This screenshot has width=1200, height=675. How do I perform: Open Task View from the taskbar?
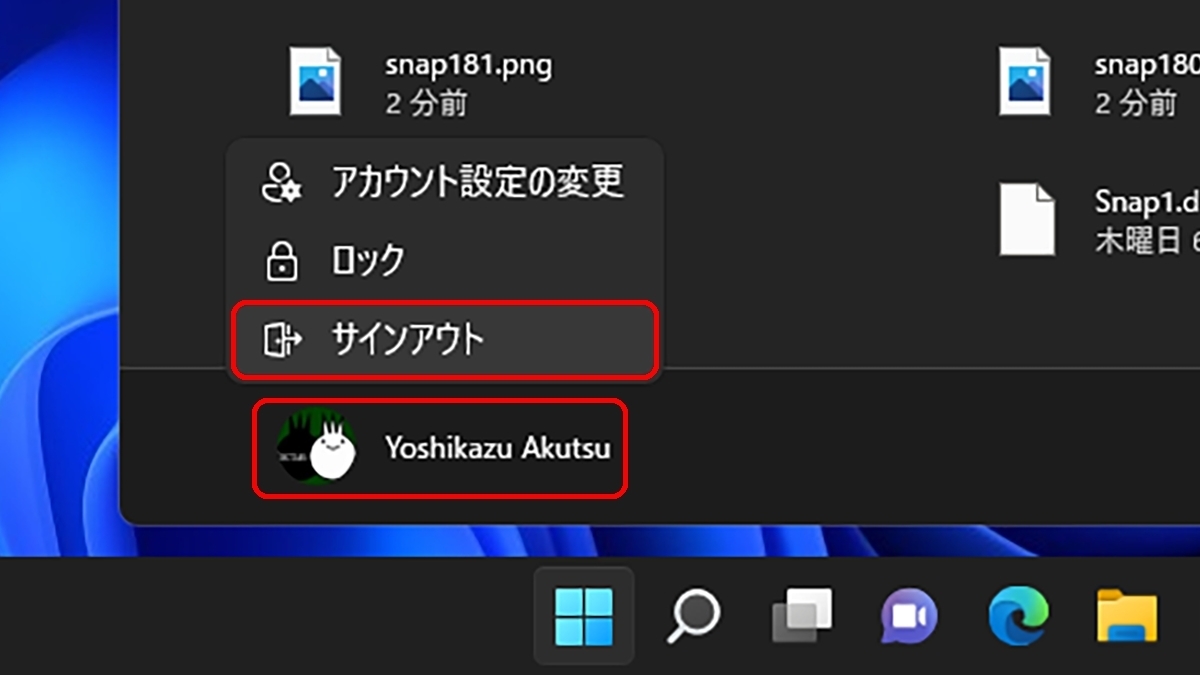pyautogui.click(x=802, y=616)
